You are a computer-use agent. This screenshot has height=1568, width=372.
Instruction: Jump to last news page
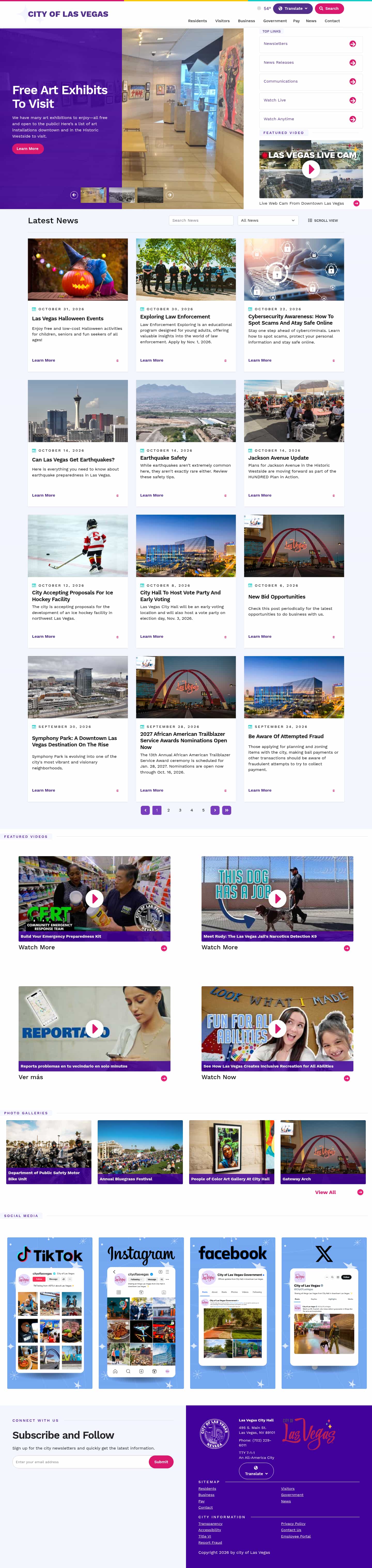(227, 810)
